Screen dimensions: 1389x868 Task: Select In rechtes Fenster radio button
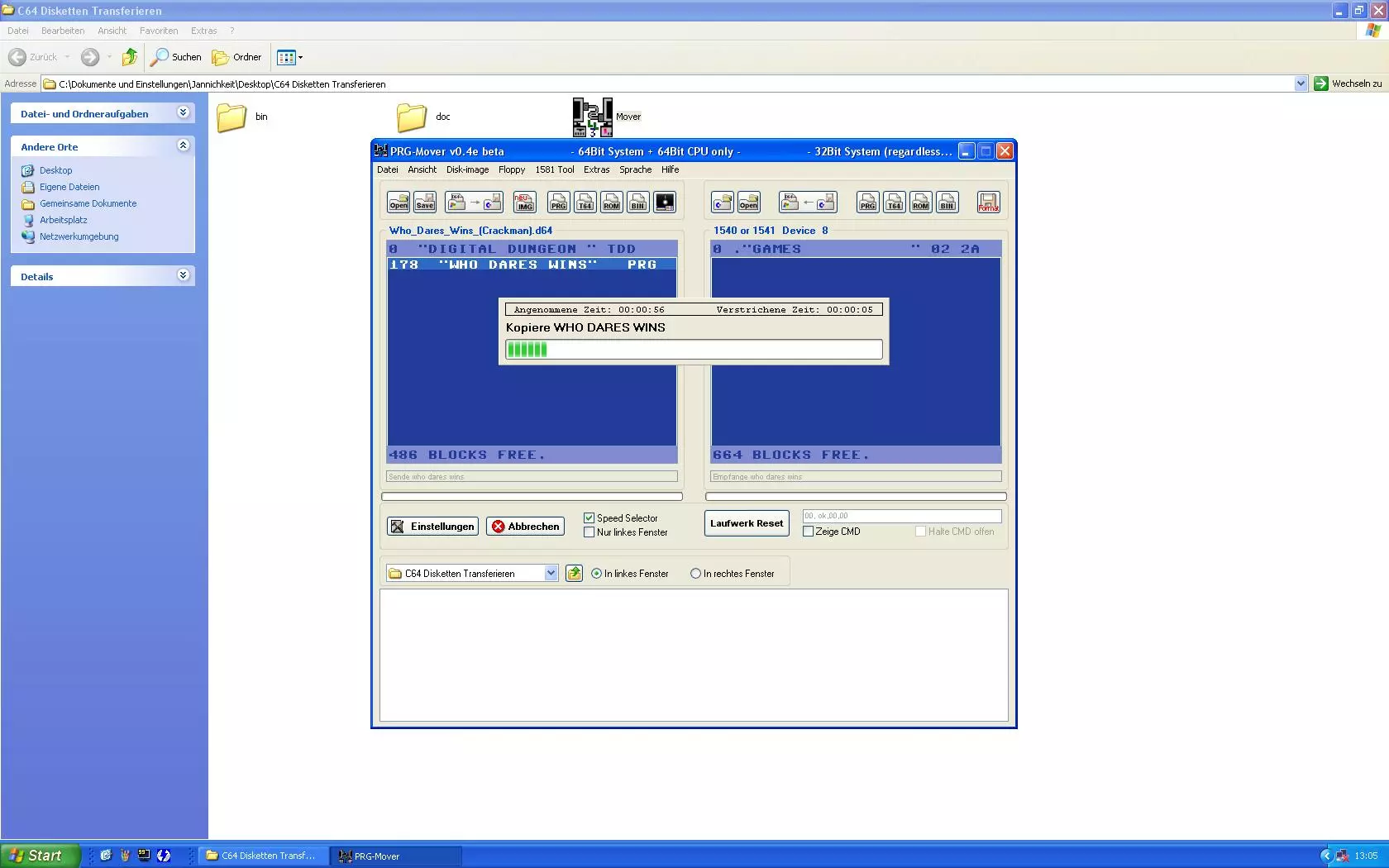point(695,574)
